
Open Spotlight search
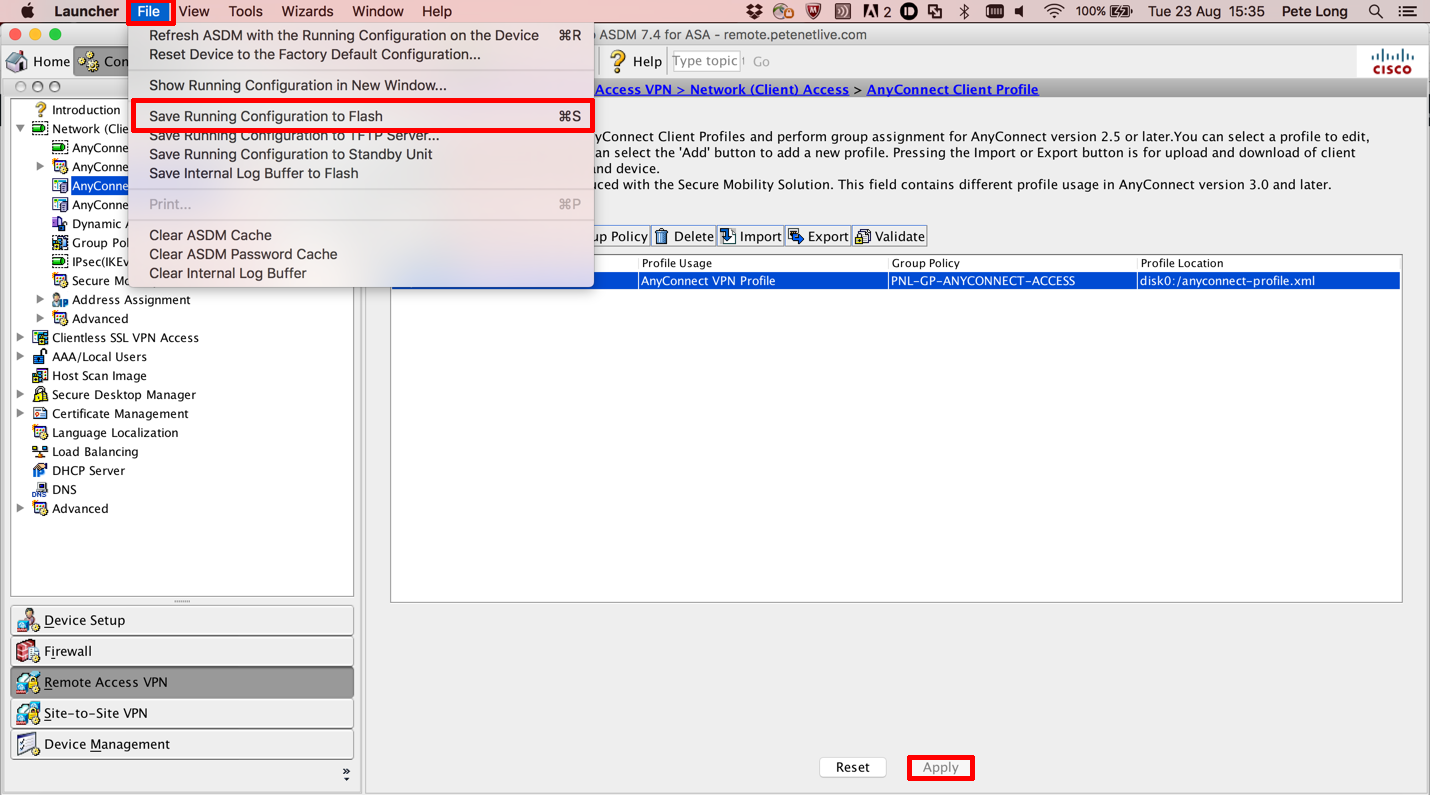[1376, 12]
